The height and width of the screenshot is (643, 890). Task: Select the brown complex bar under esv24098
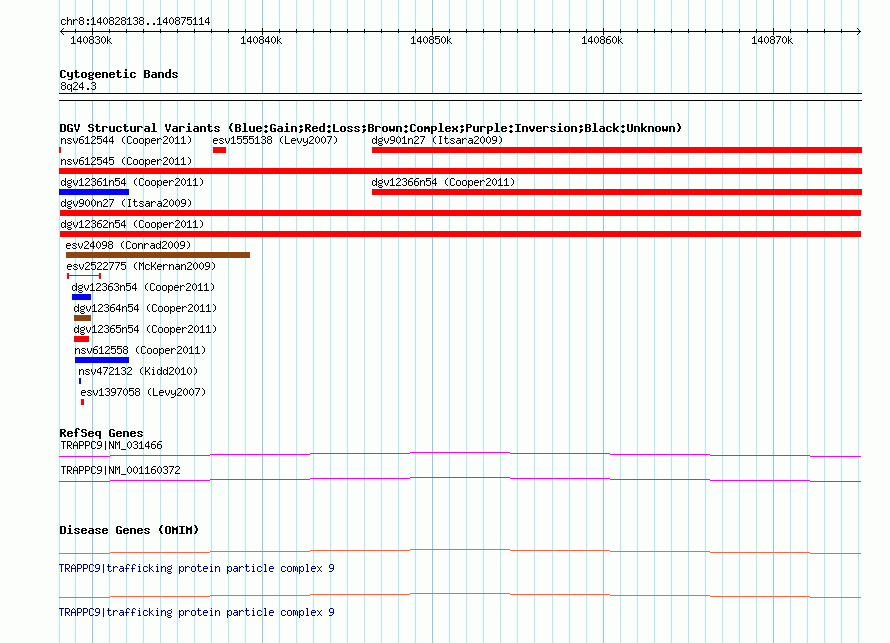coord(158,255)
